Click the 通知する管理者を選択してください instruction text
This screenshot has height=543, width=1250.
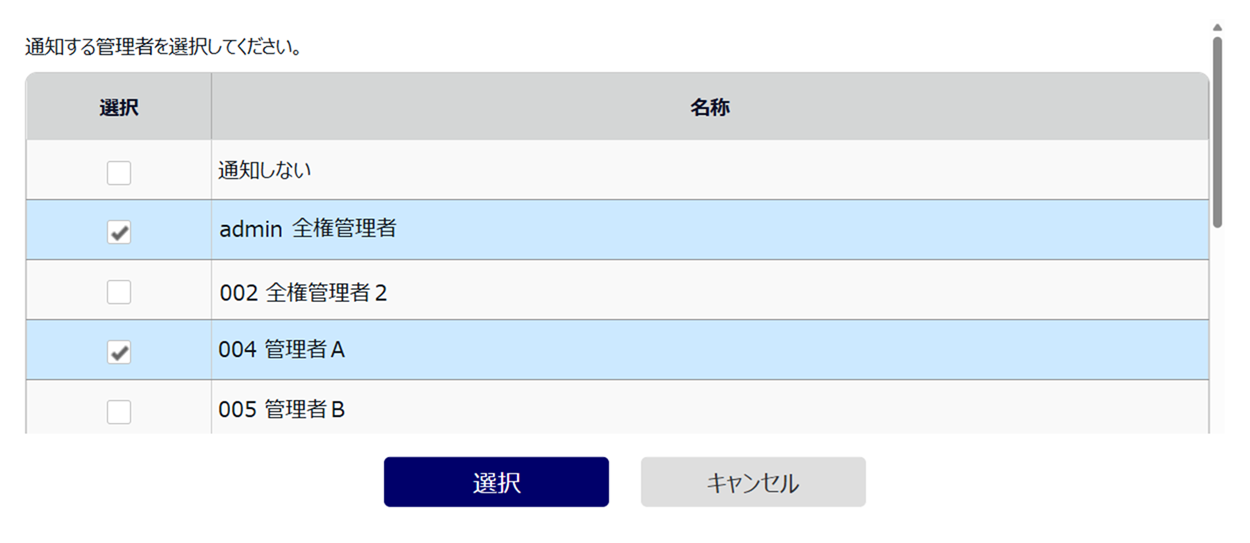164,47
